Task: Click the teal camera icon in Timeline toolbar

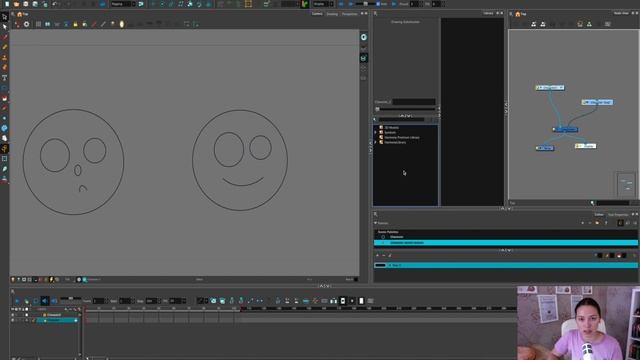Action: point(213,301)
